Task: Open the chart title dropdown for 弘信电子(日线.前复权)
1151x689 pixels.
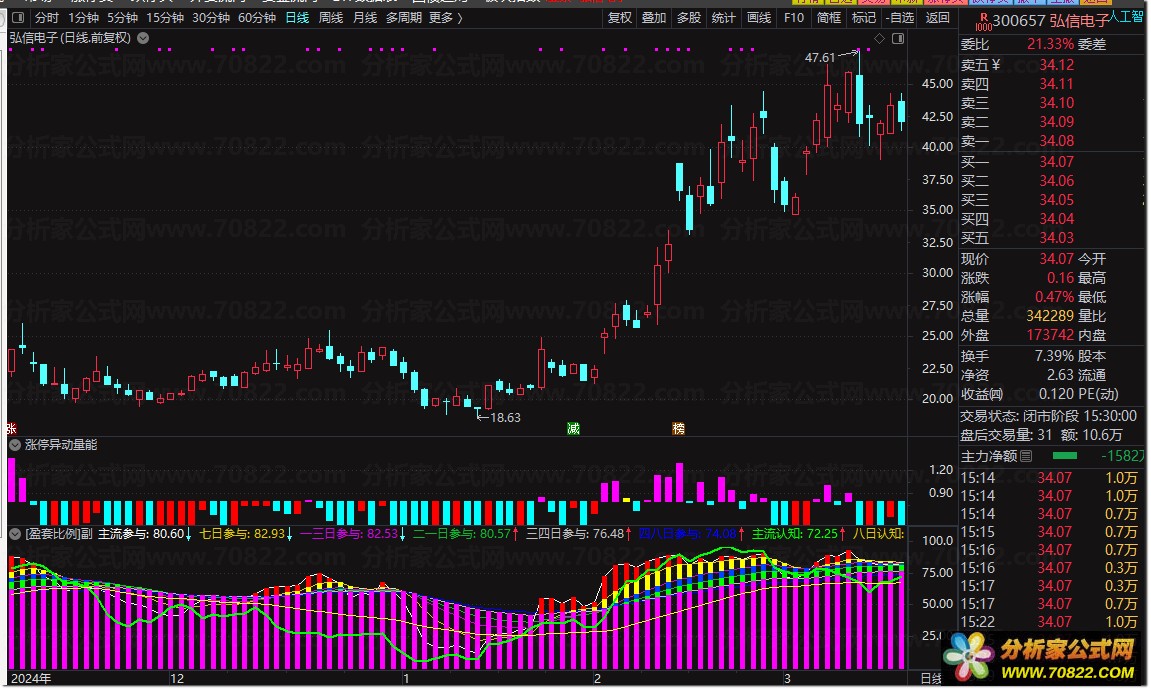Action: pyautogui.click(x=143, y=38)
